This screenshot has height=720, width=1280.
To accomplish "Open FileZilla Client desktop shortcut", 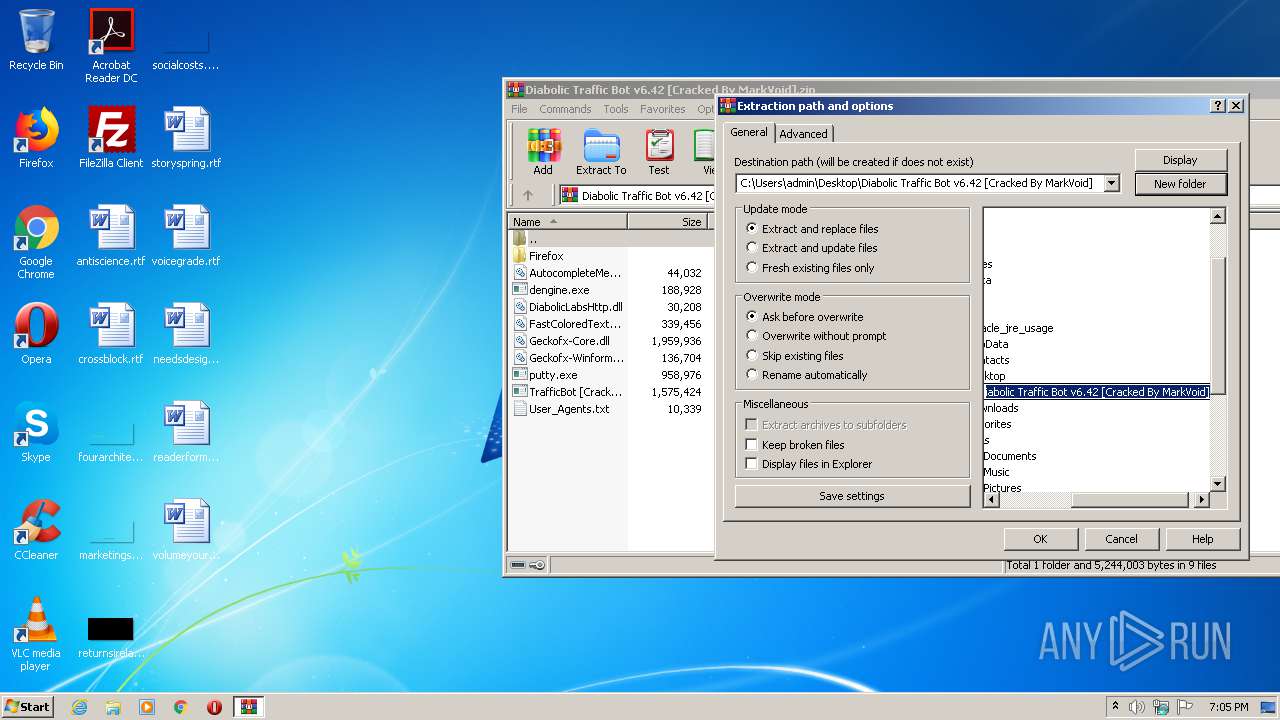I will pyautogui.click(x=111, y=138).
